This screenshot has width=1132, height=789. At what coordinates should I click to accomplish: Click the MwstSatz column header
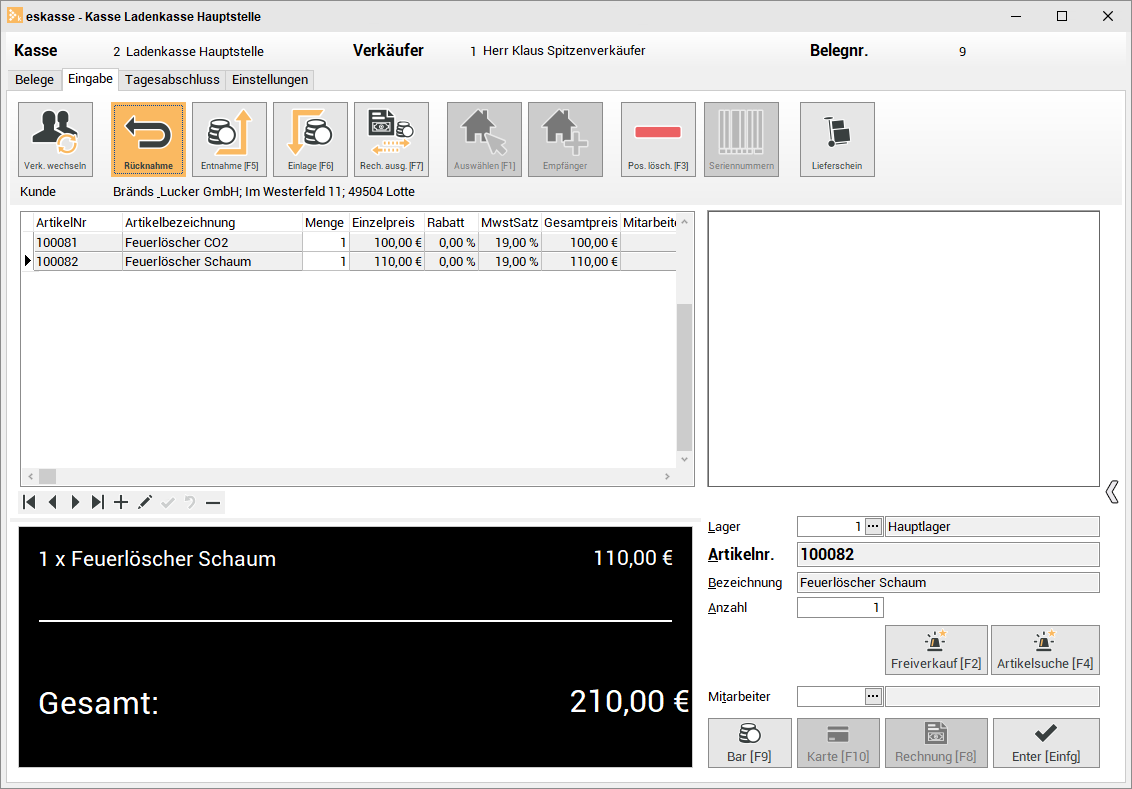[509, 222]
